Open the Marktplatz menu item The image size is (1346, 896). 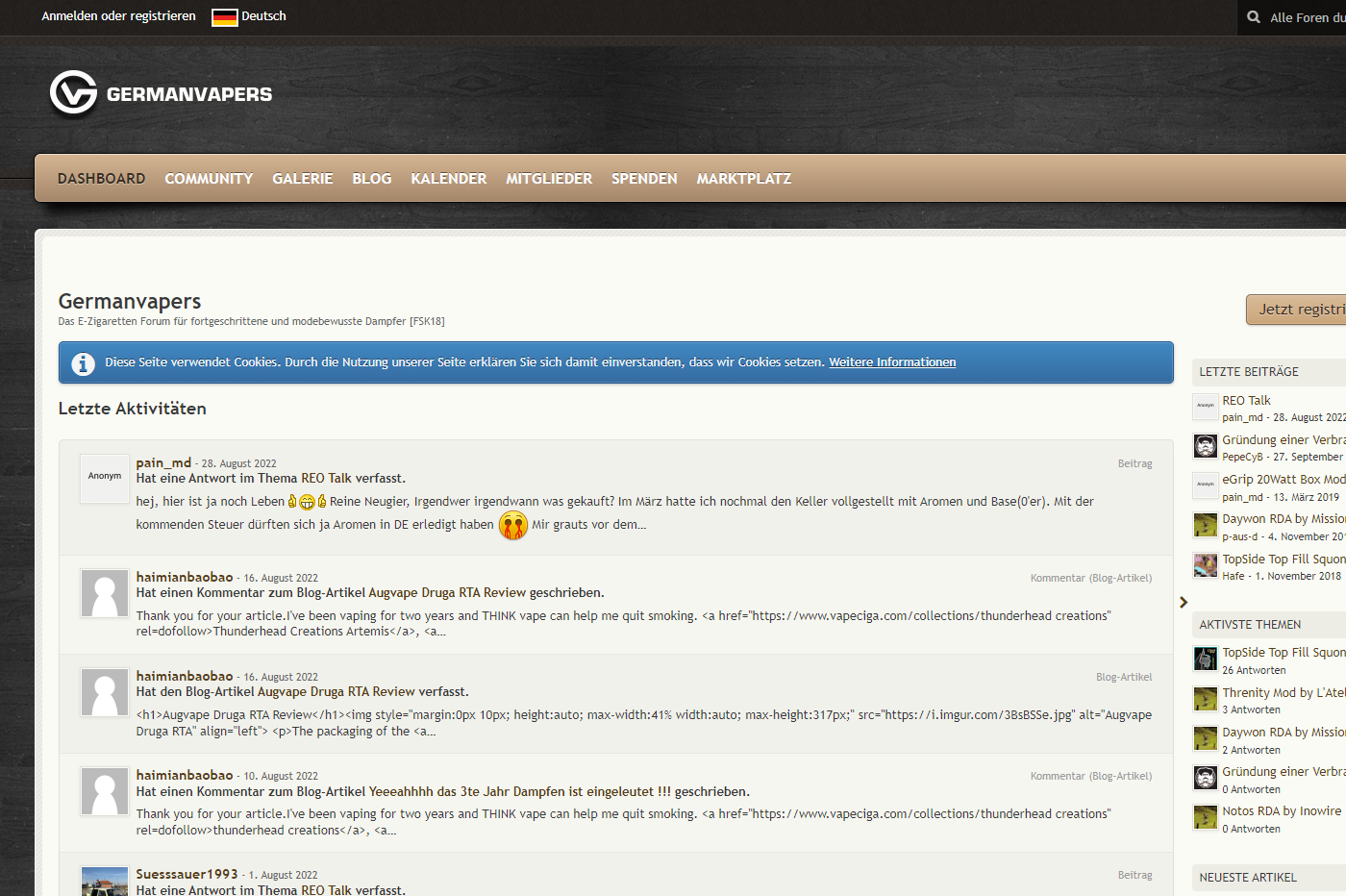(744, 179)
